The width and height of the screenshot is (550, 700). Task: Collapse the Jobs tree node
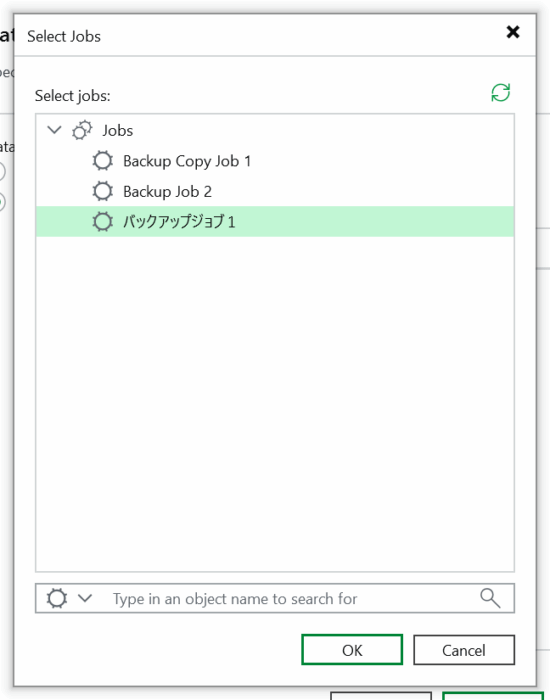coord(54,130)
